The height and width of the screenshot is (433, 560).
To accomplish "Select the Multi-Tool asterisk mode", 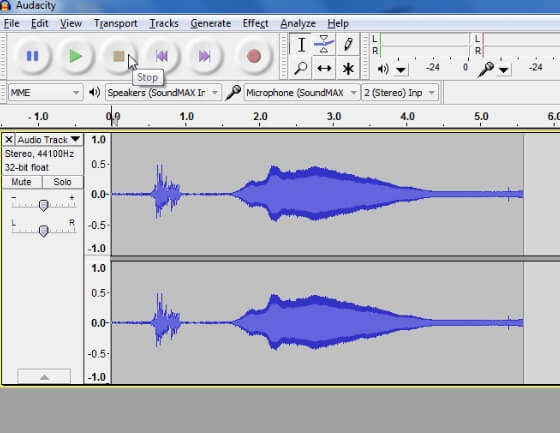I will click(348, 68).
